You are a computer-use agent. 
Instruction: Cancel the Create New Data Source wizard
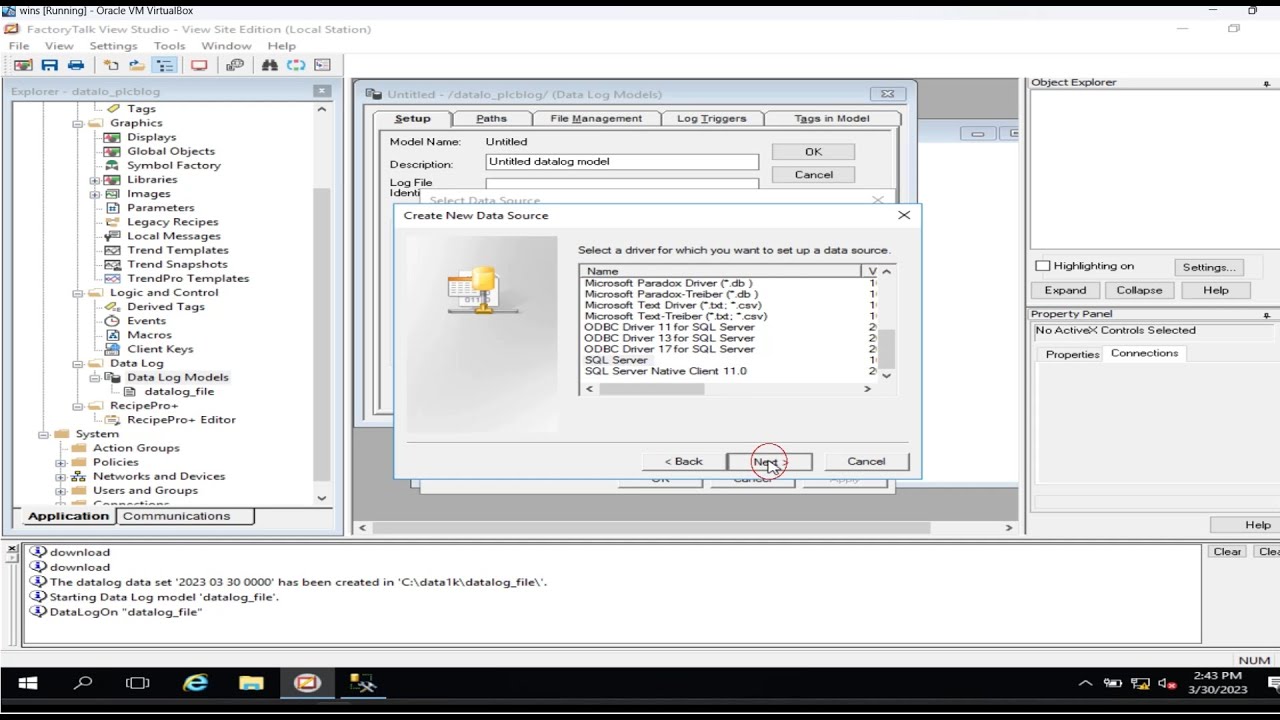[866, 462]
